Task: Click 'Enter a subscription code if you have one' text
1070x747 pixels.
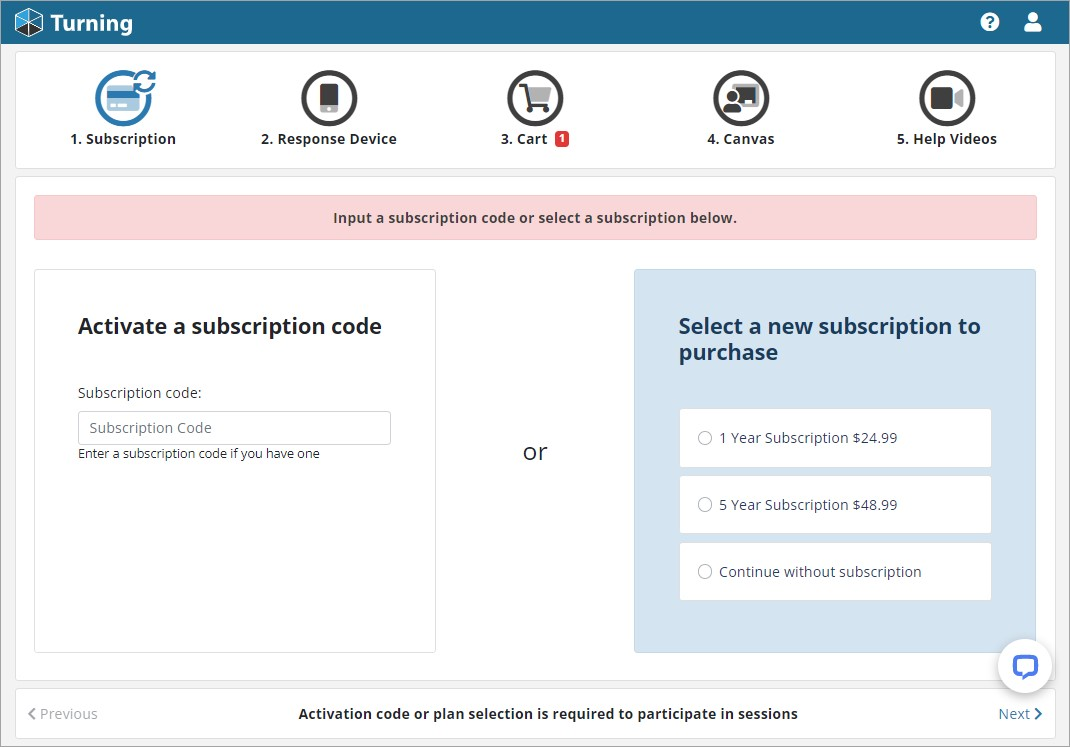Action: (x=199, y=454)
